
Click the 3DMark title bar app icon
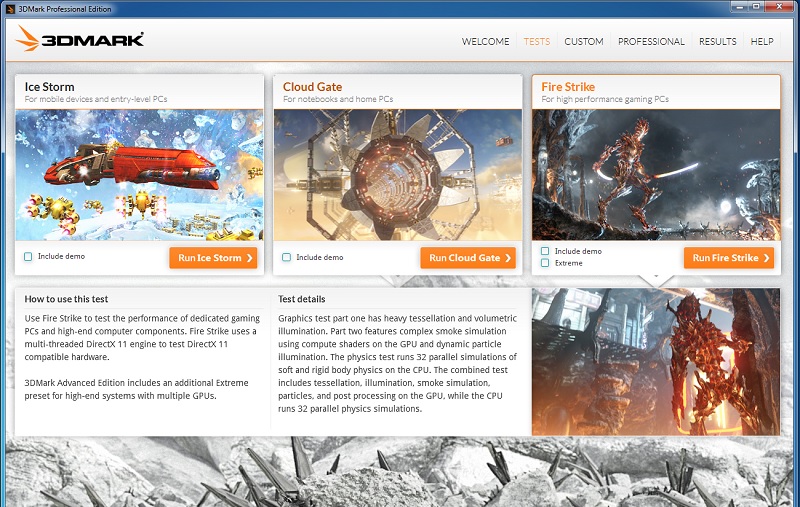11,9
